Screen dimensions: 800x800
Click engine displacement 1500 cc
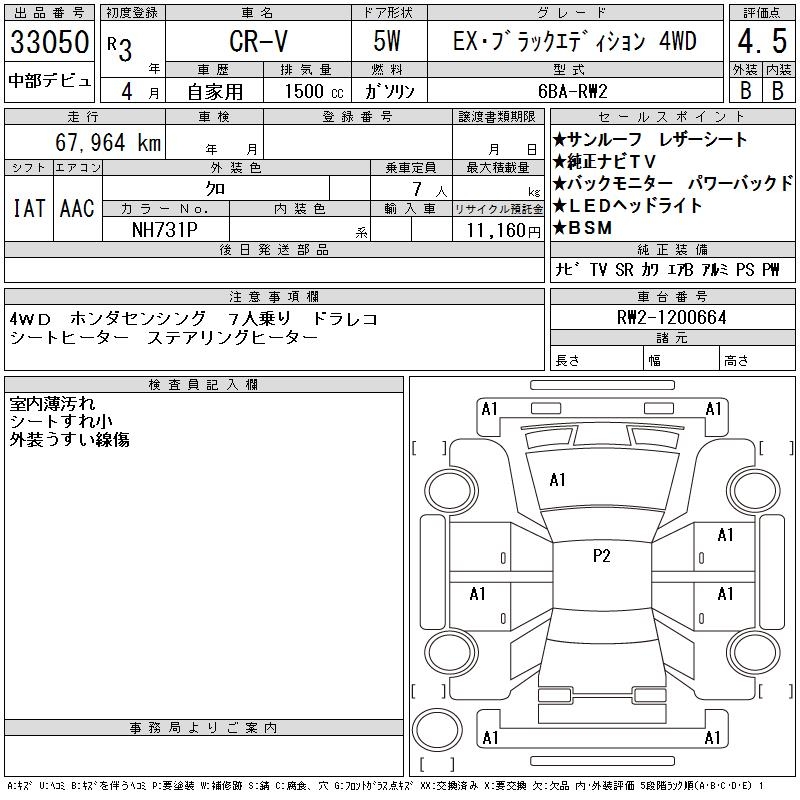click(x=314, y=92)
